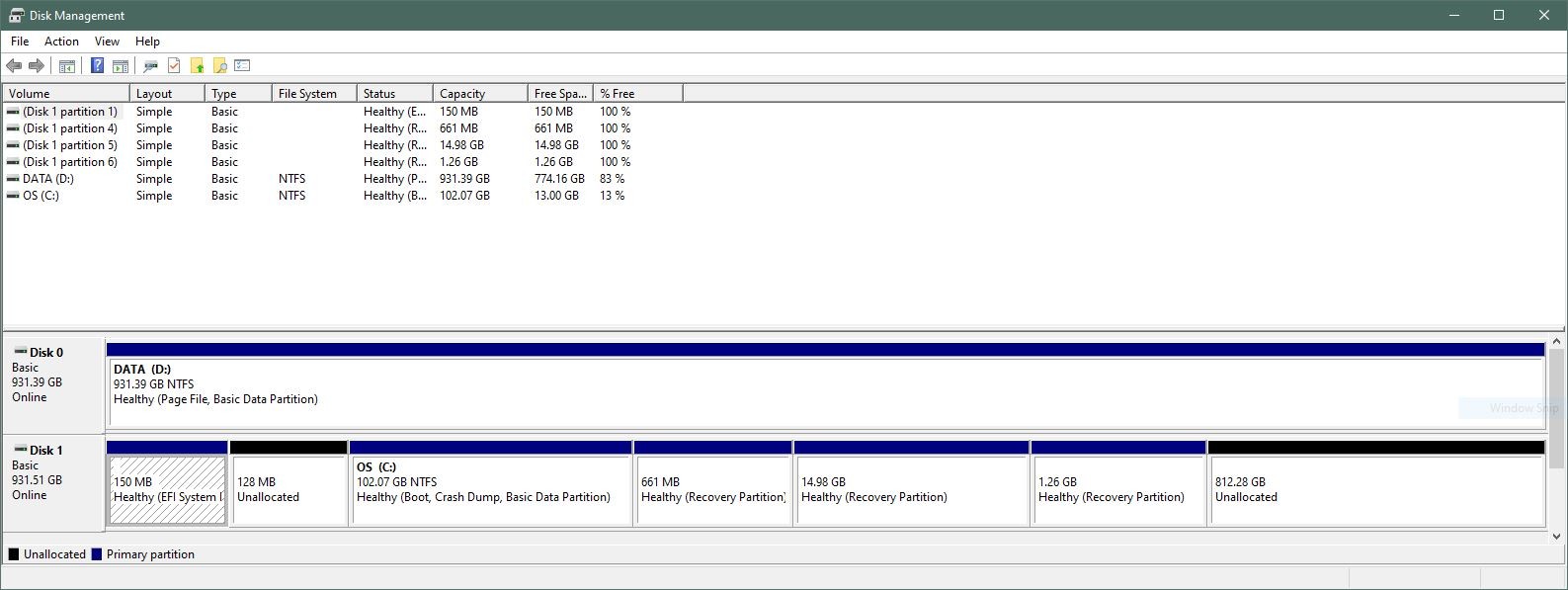Screen dimensions: 1568x590
Task: Click disk pane scrollbar down arrow
Action: click(x=1557, y=537)
